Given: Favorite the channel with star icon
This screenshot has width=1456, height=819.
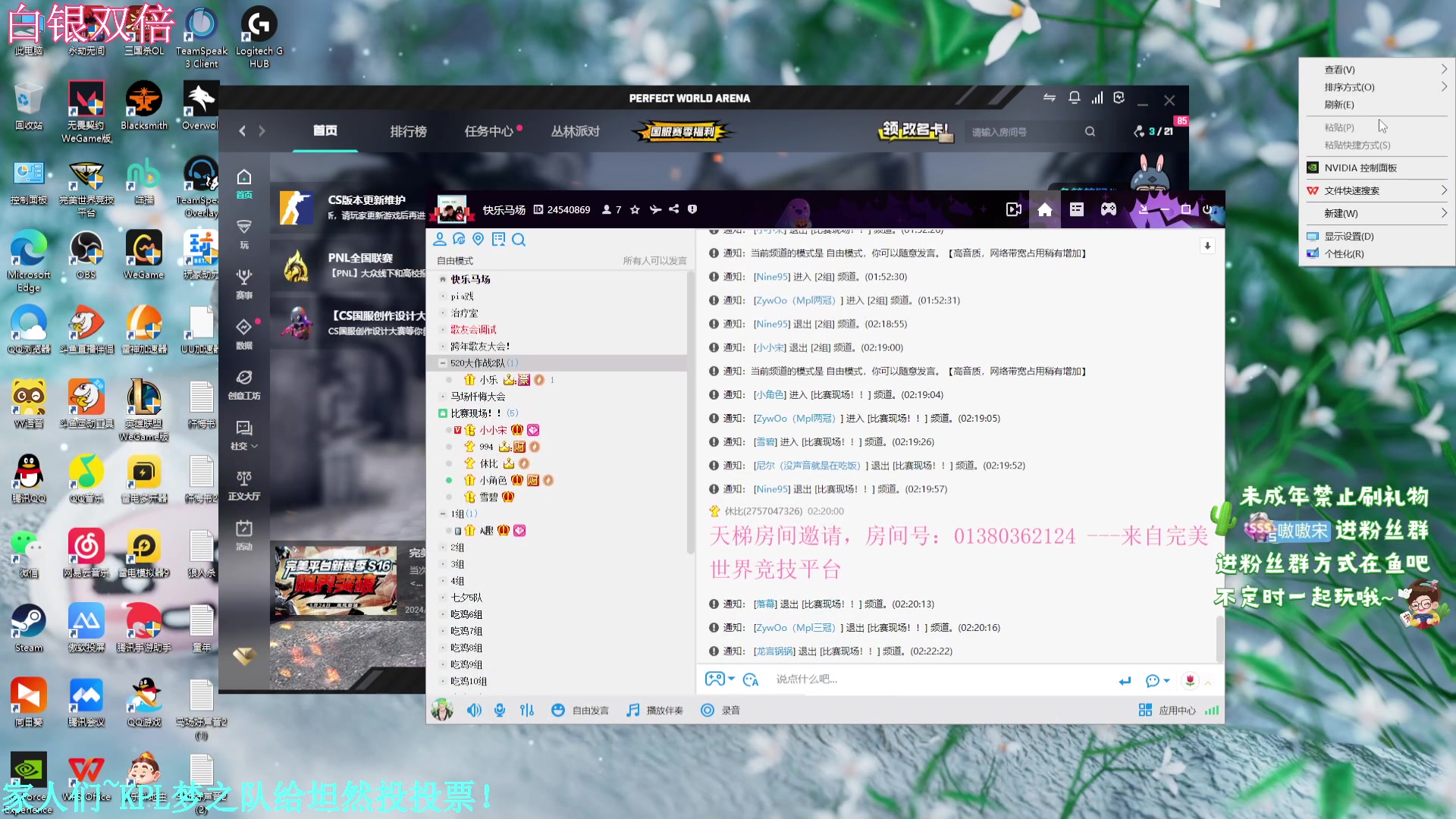Looking at the screenshot, I should coord(635,210).
